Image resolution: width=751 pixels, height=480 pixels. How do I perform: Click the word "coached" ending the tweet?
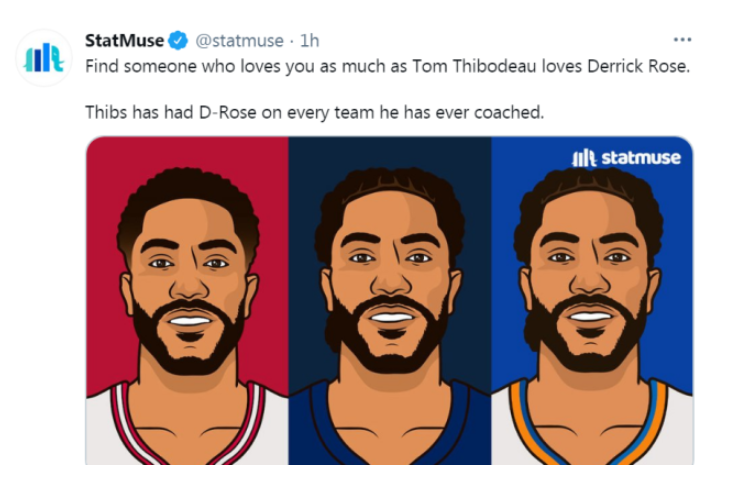511,112
